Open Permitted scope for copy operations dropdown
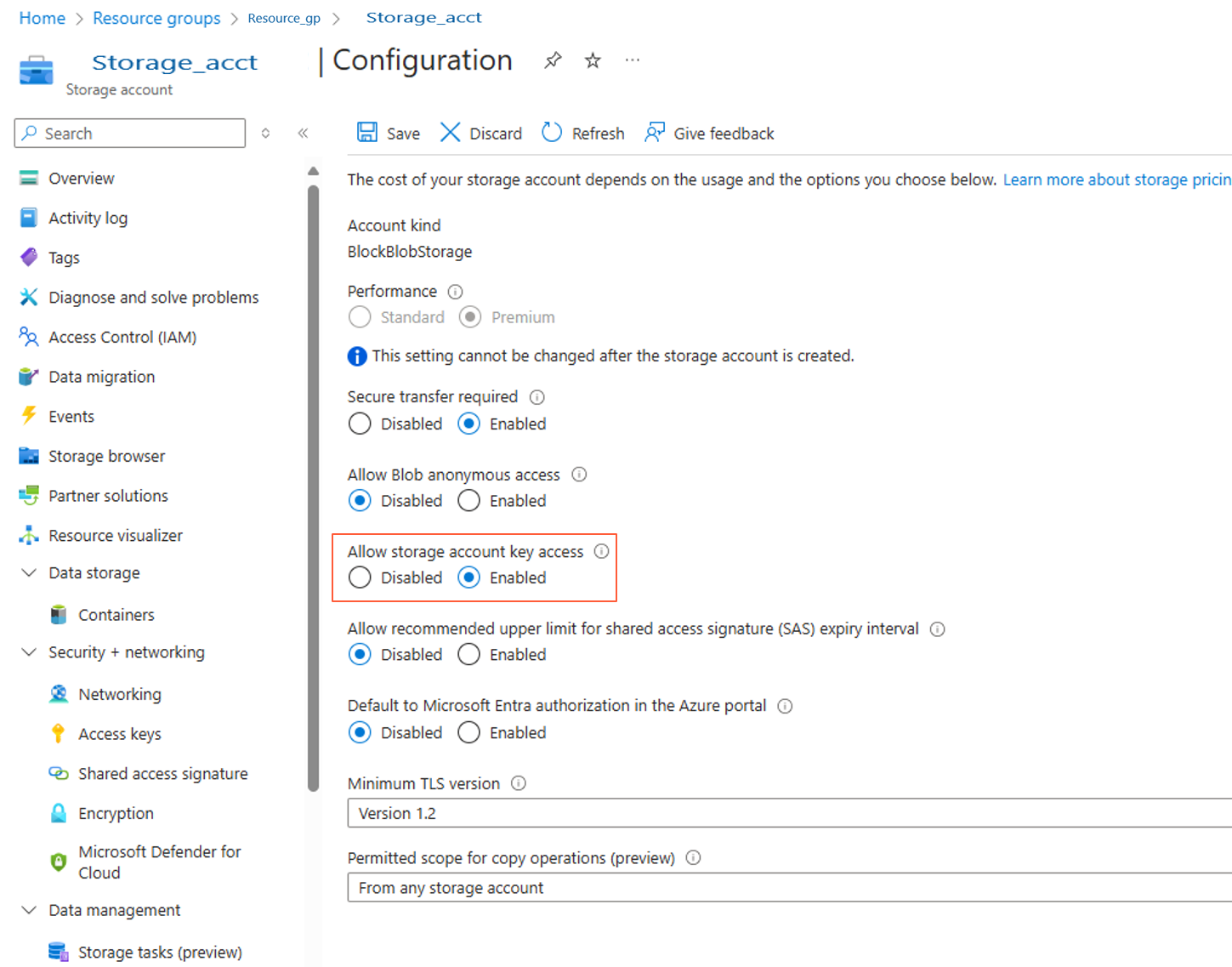 coord(789,888)
